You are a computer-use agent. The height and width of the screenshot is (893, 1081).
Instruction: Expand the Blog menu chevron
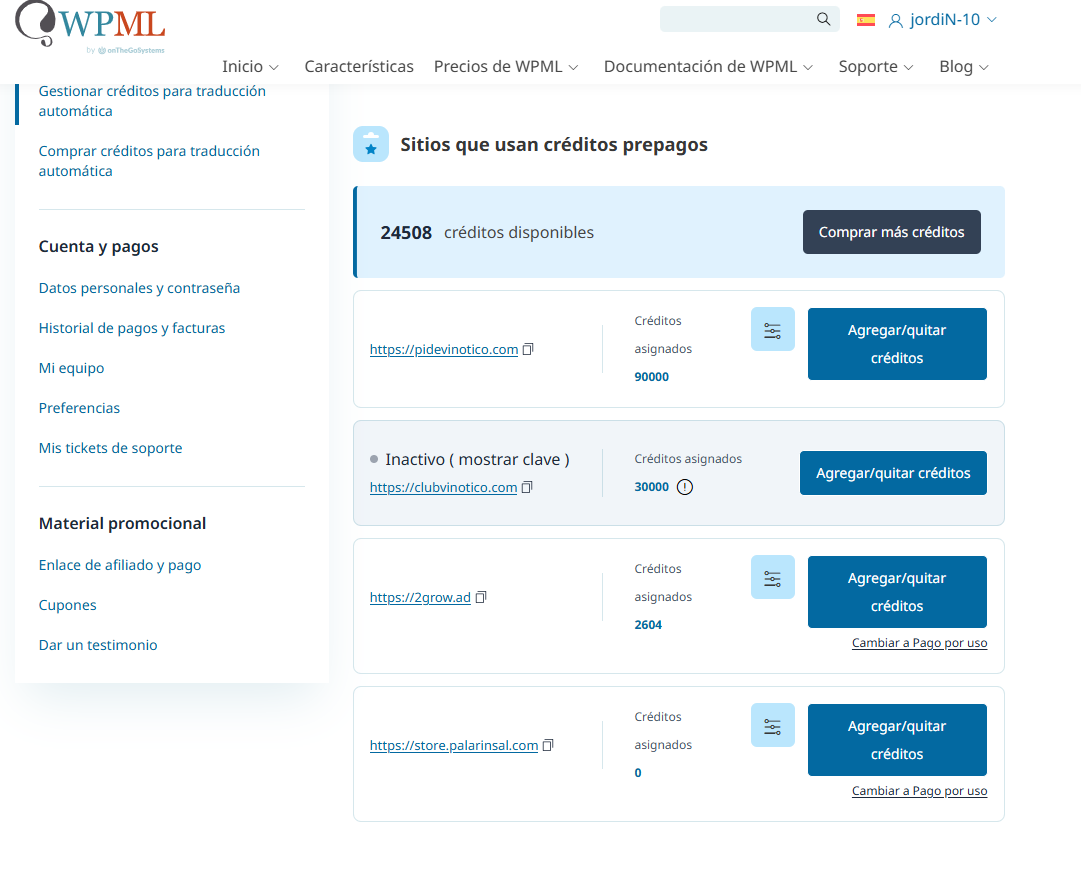point(984,68)
